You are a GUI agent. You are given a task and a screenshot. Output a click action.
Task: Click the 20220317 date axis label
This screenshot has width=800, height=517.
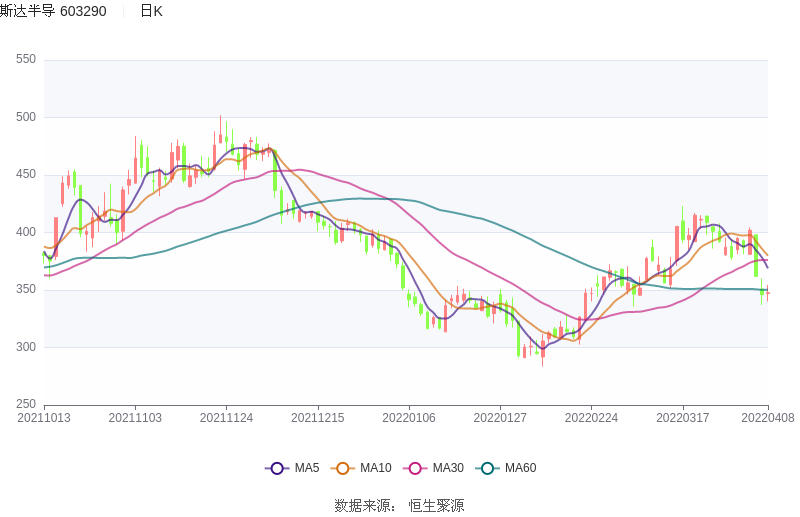682,418
